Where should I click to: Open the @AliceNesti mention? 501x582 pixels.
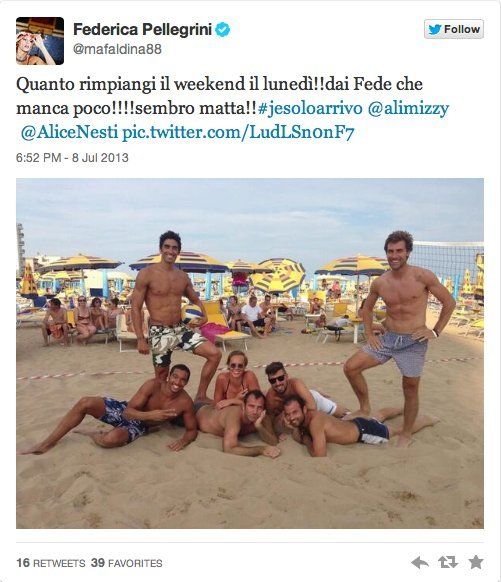(x=69, y=133)
